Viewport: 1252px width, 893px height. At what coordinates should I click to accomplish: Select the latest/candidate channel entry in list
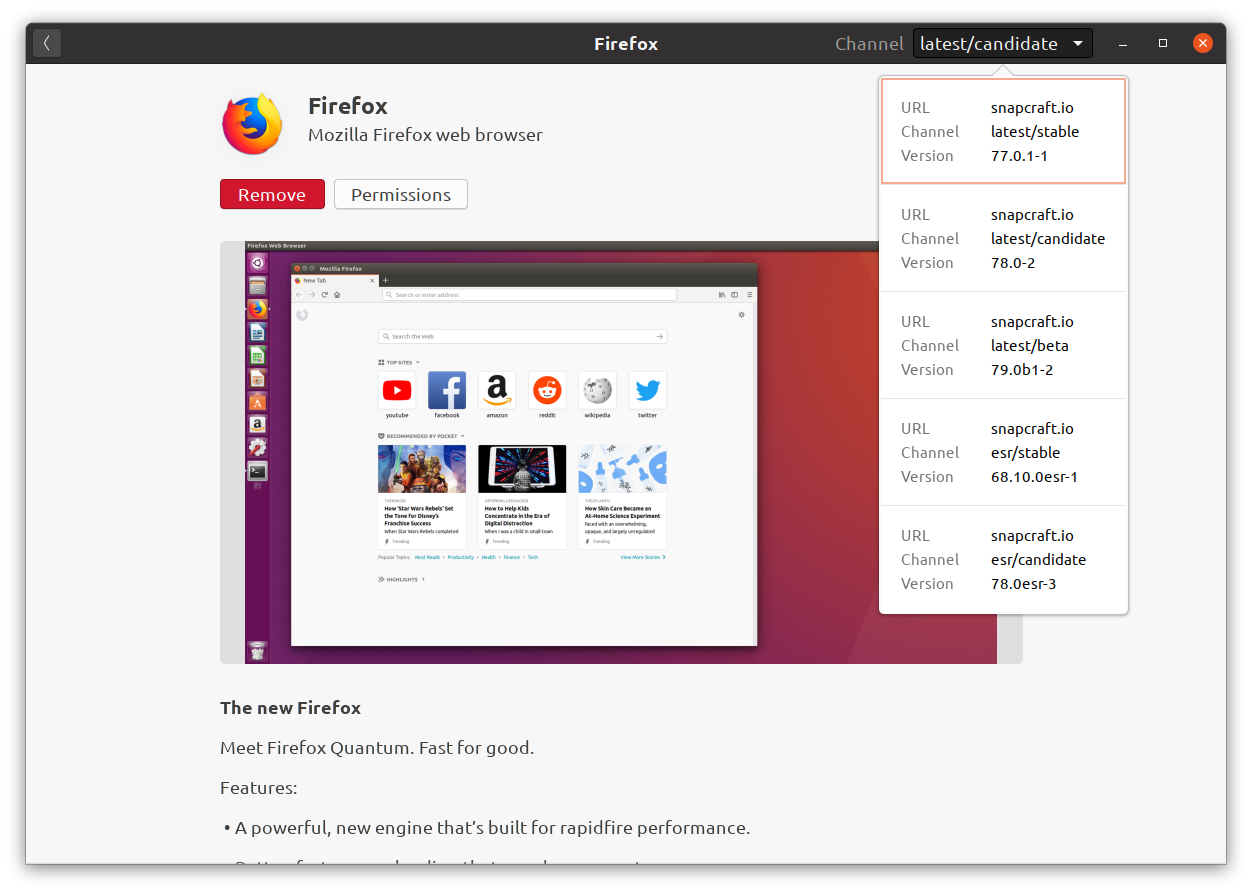coord(1003,238)
